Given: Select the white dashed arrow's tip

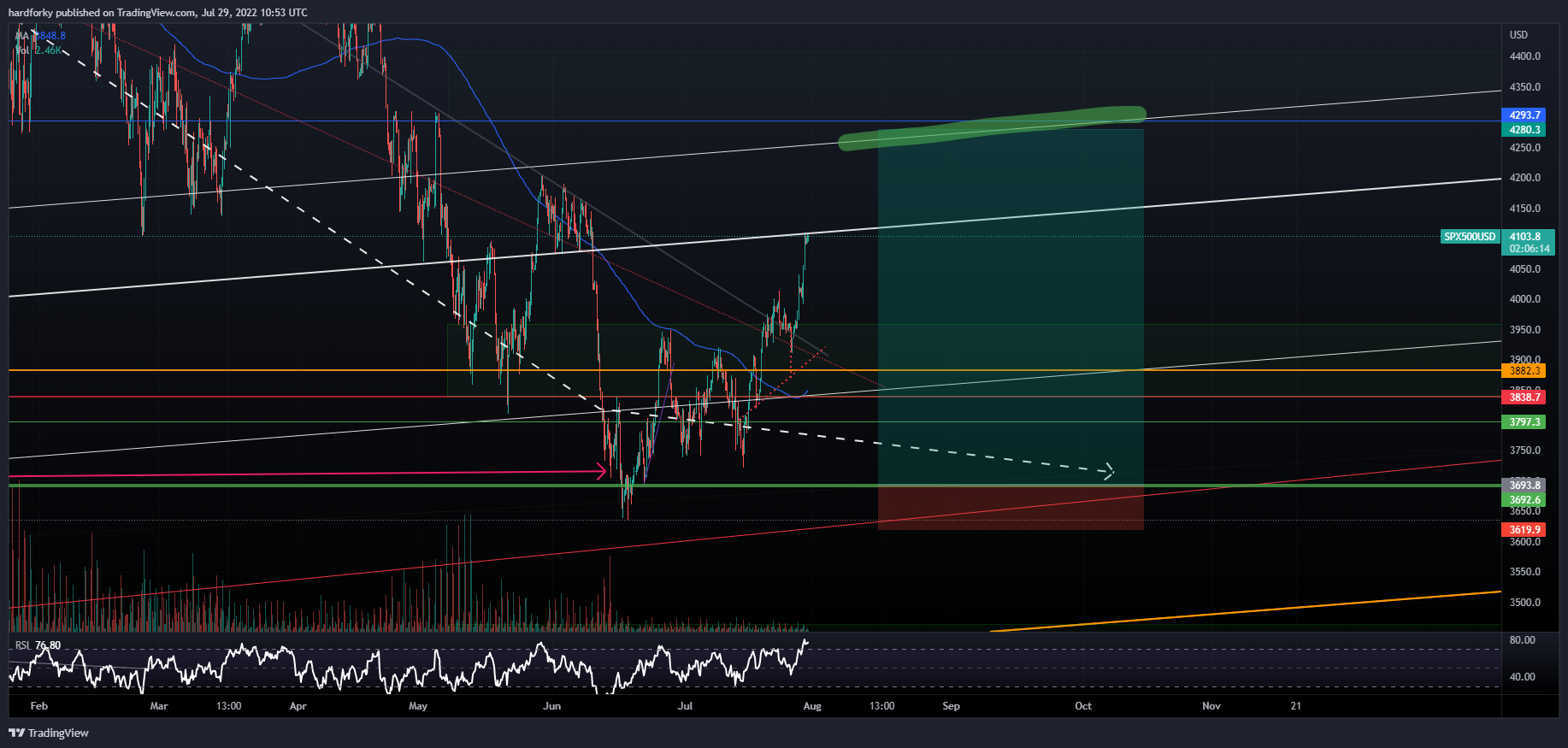Looking at the screenshot, I should 1108,471.
